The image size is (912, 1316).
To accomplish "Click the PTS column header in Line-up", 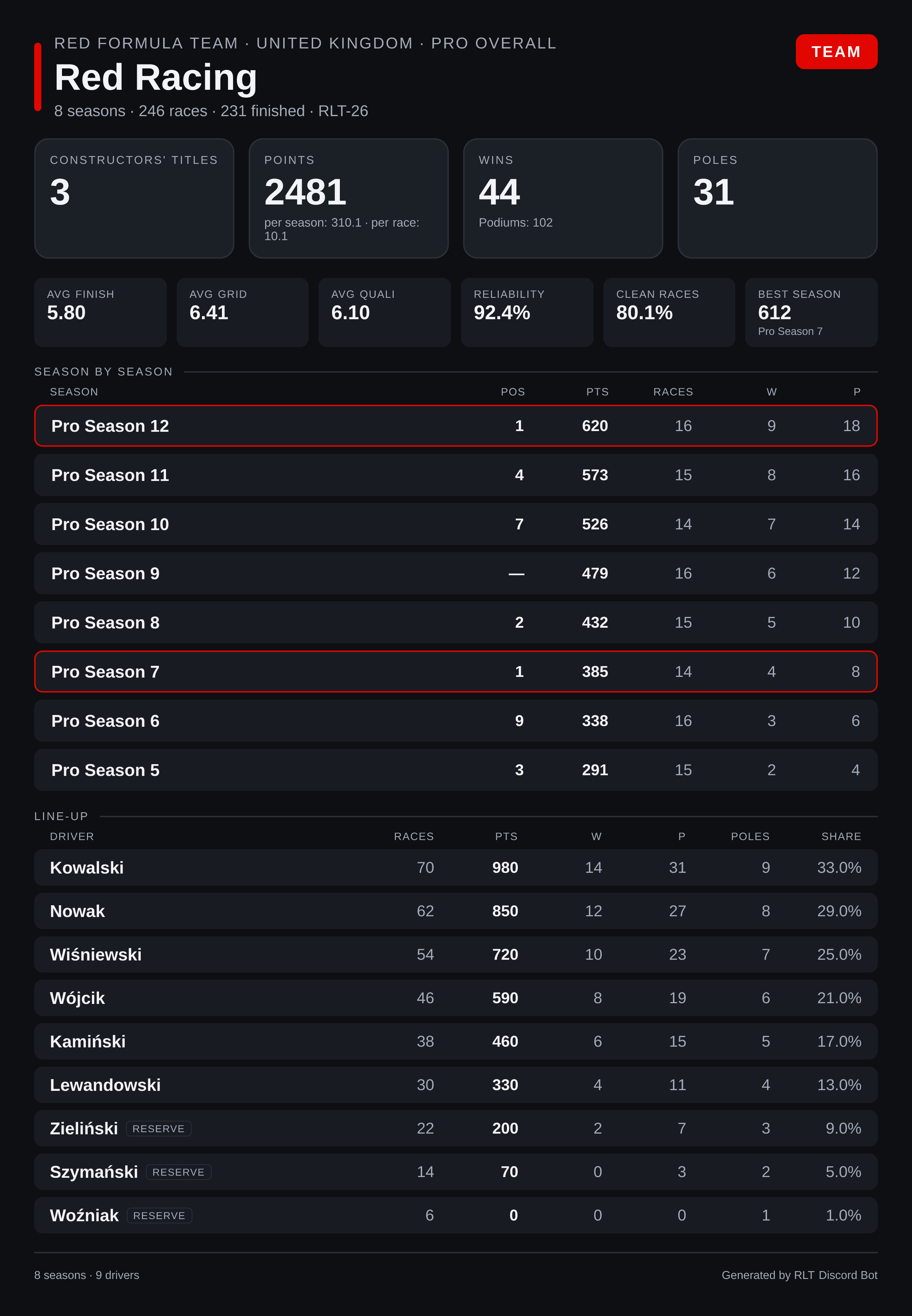I will [x=506, y=836].
